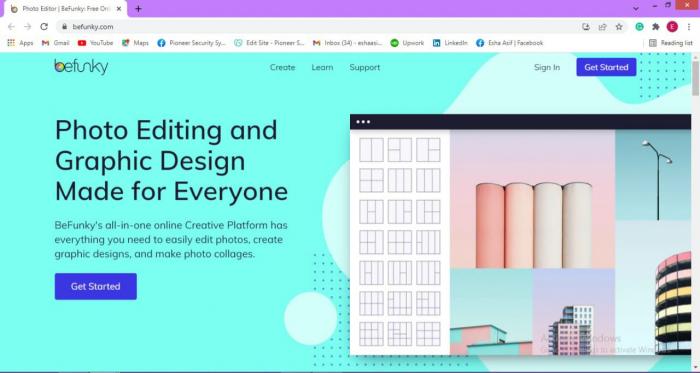Screen dimensions: 700x373
Task: Click Get Started below hero text
Action: coord(96,286)
